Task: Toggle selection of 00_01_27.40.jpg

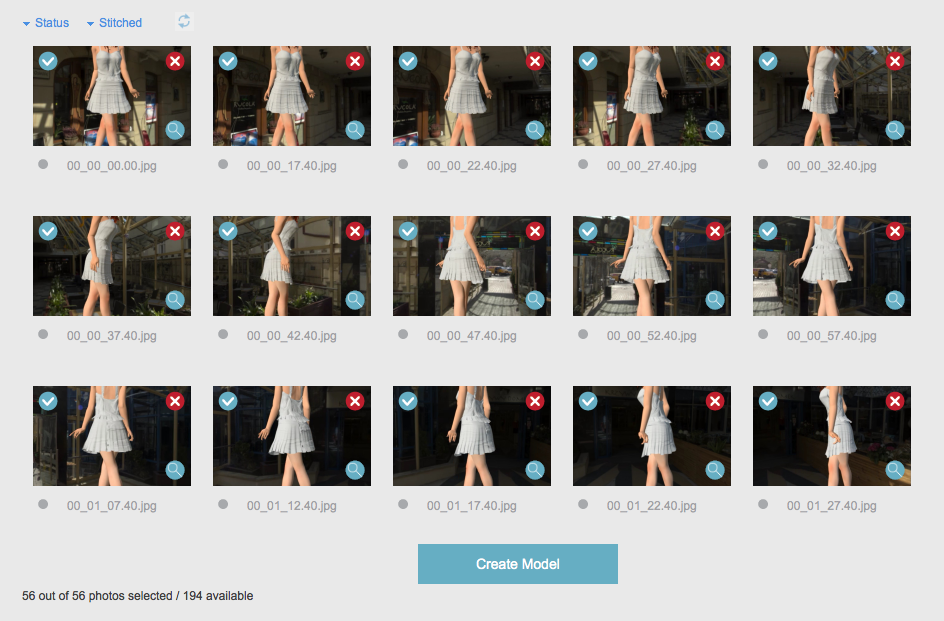Action: 768,401
